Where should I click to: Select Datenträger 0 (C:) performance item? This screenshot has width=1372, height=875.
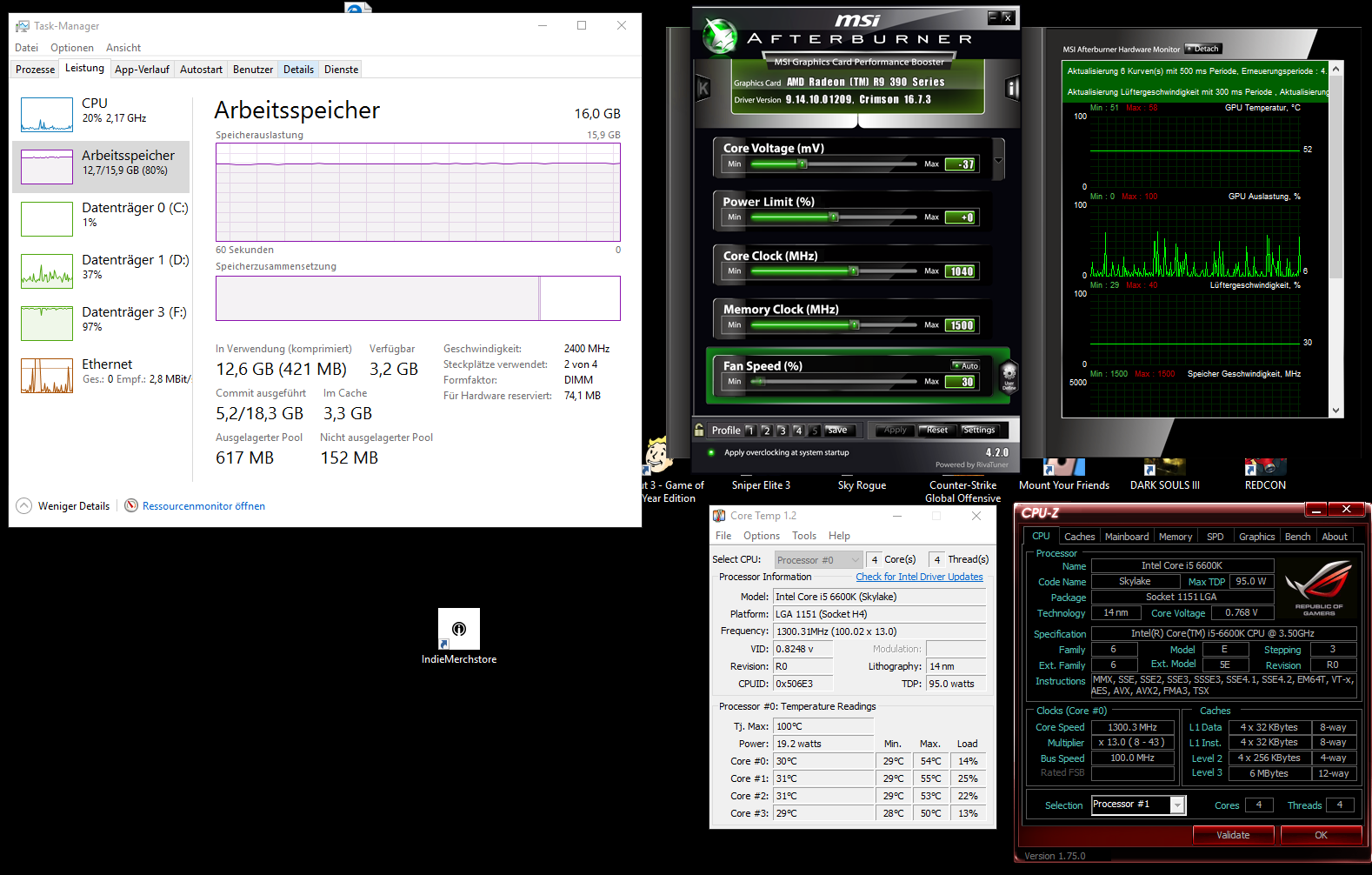pos(101,218)
